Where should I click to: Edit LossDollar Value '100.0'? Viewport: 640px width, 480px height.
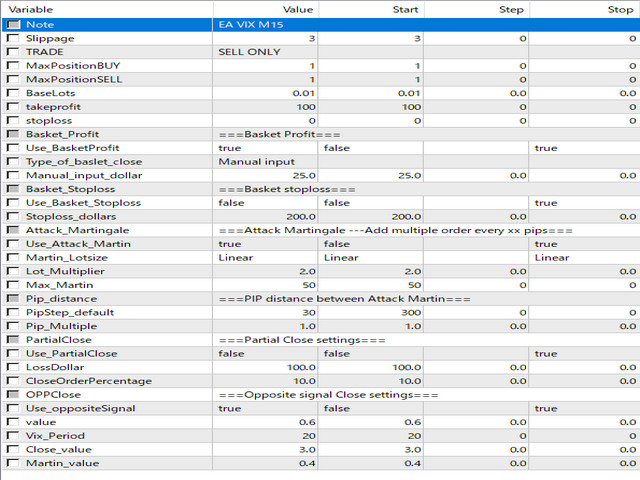click(265, 367)
